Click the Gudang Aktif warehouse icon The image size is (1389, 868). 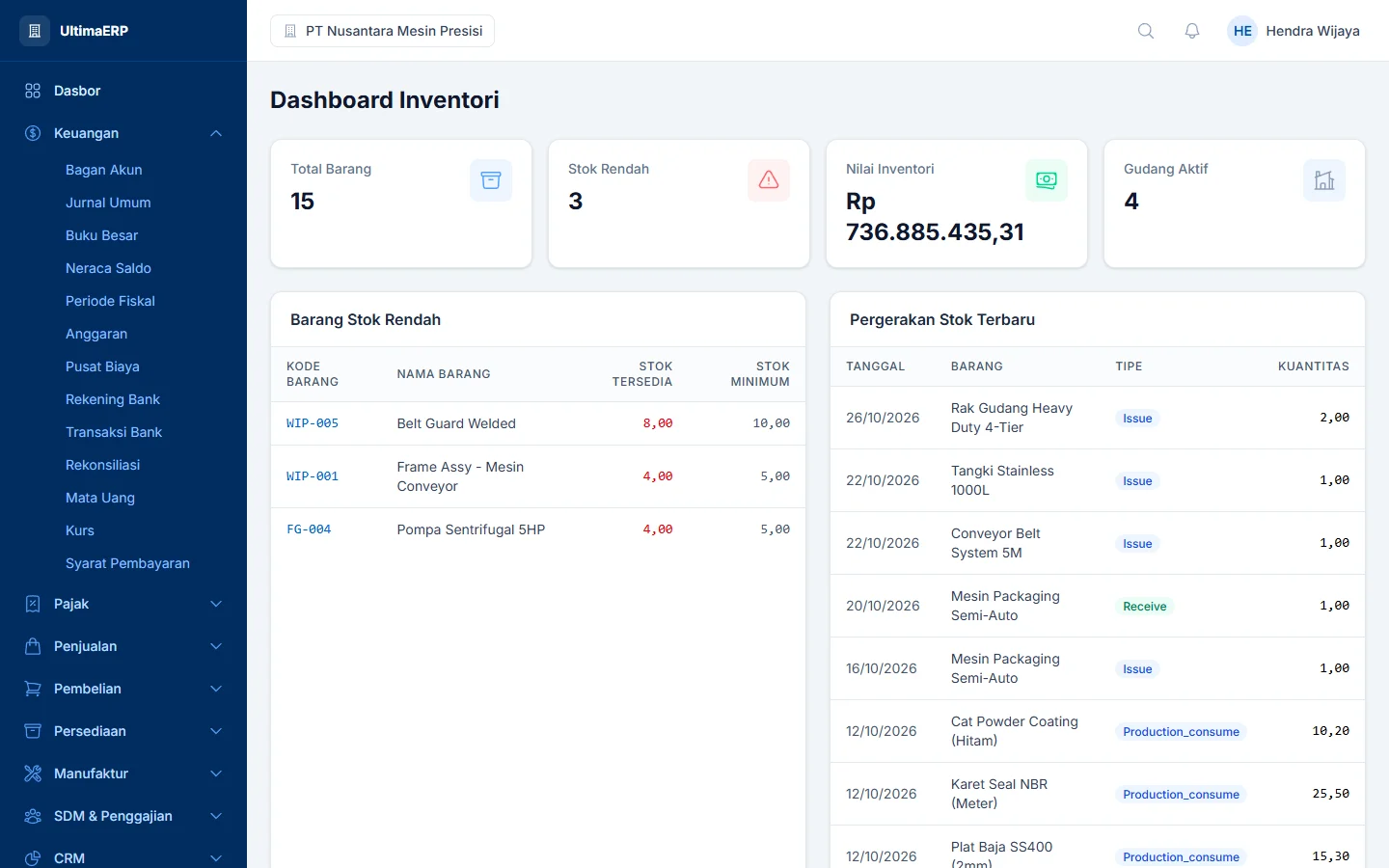1324,180
